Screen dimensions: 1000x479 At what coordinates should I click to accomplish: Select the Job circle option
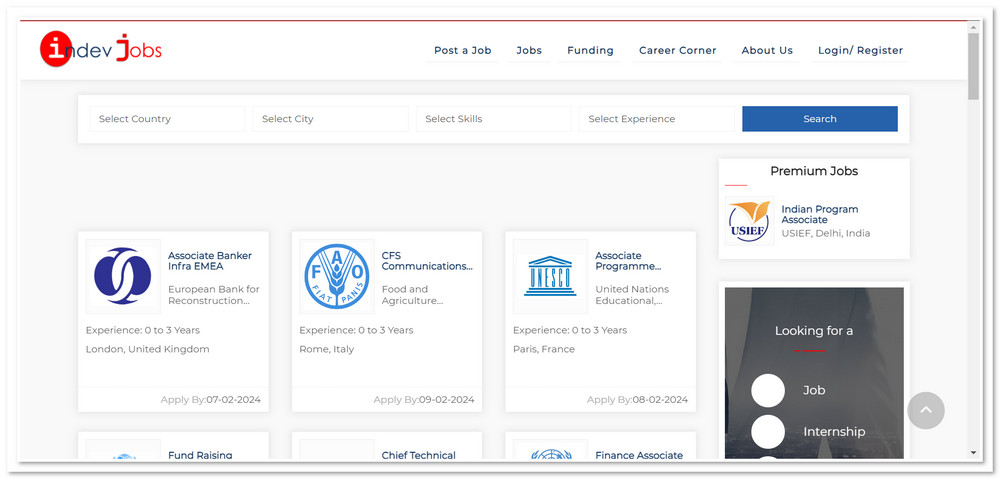tap(768, 390)
